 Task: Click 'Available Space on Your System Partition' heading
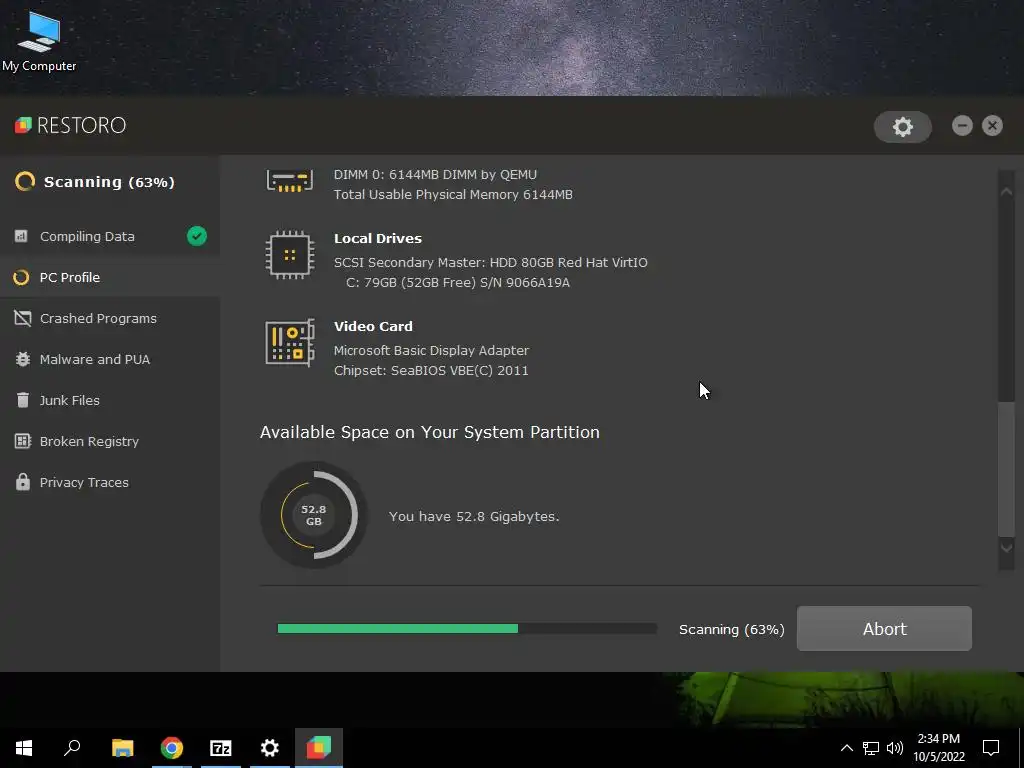[x=430, y=432]
